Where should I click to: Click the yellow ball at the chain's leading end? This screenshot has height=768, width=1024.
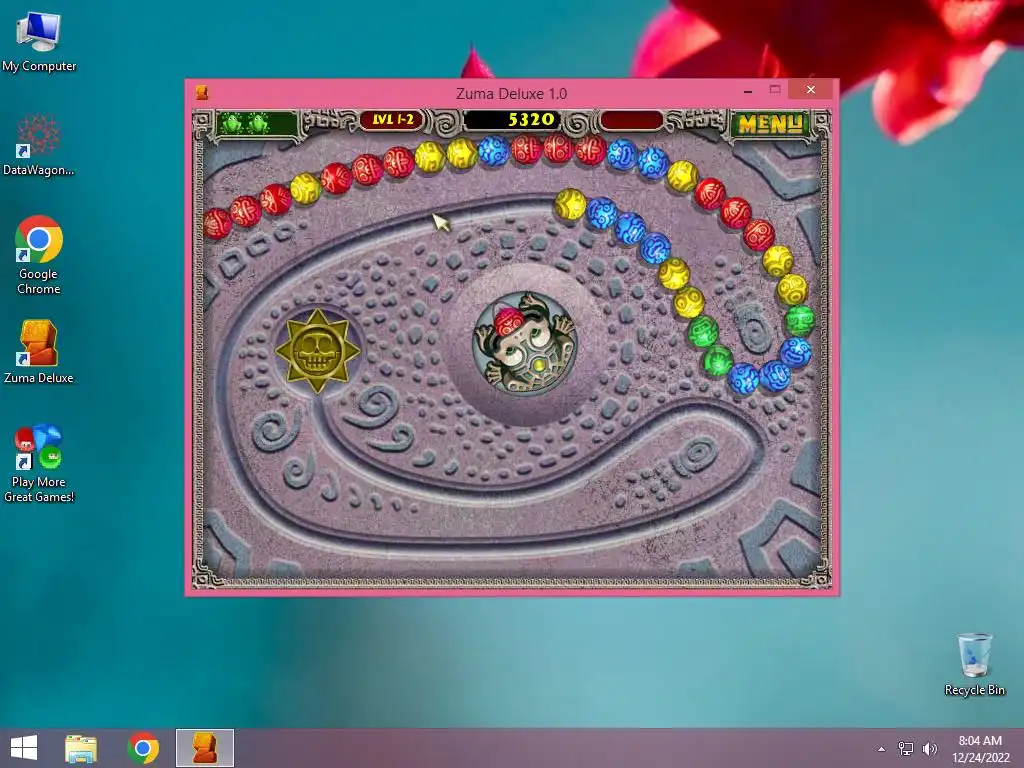coord(570,204)
